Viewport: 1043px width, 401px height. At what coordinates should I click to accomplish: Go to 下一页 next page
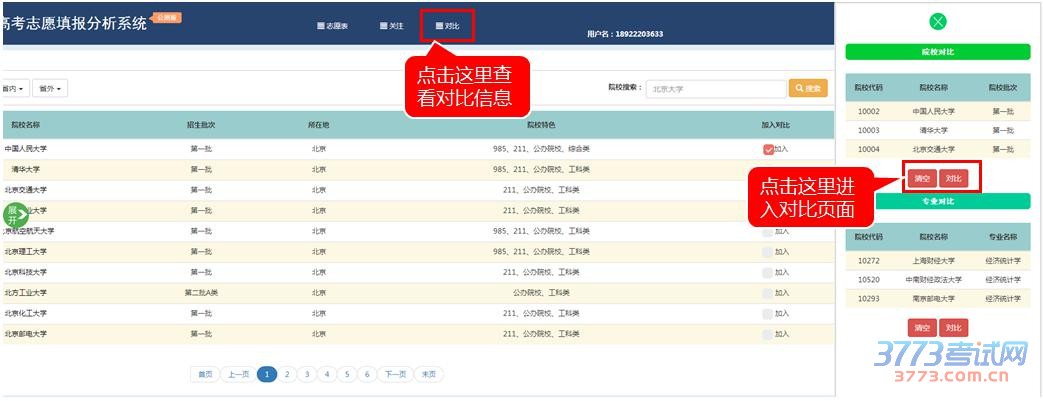[x=395, y=374]
